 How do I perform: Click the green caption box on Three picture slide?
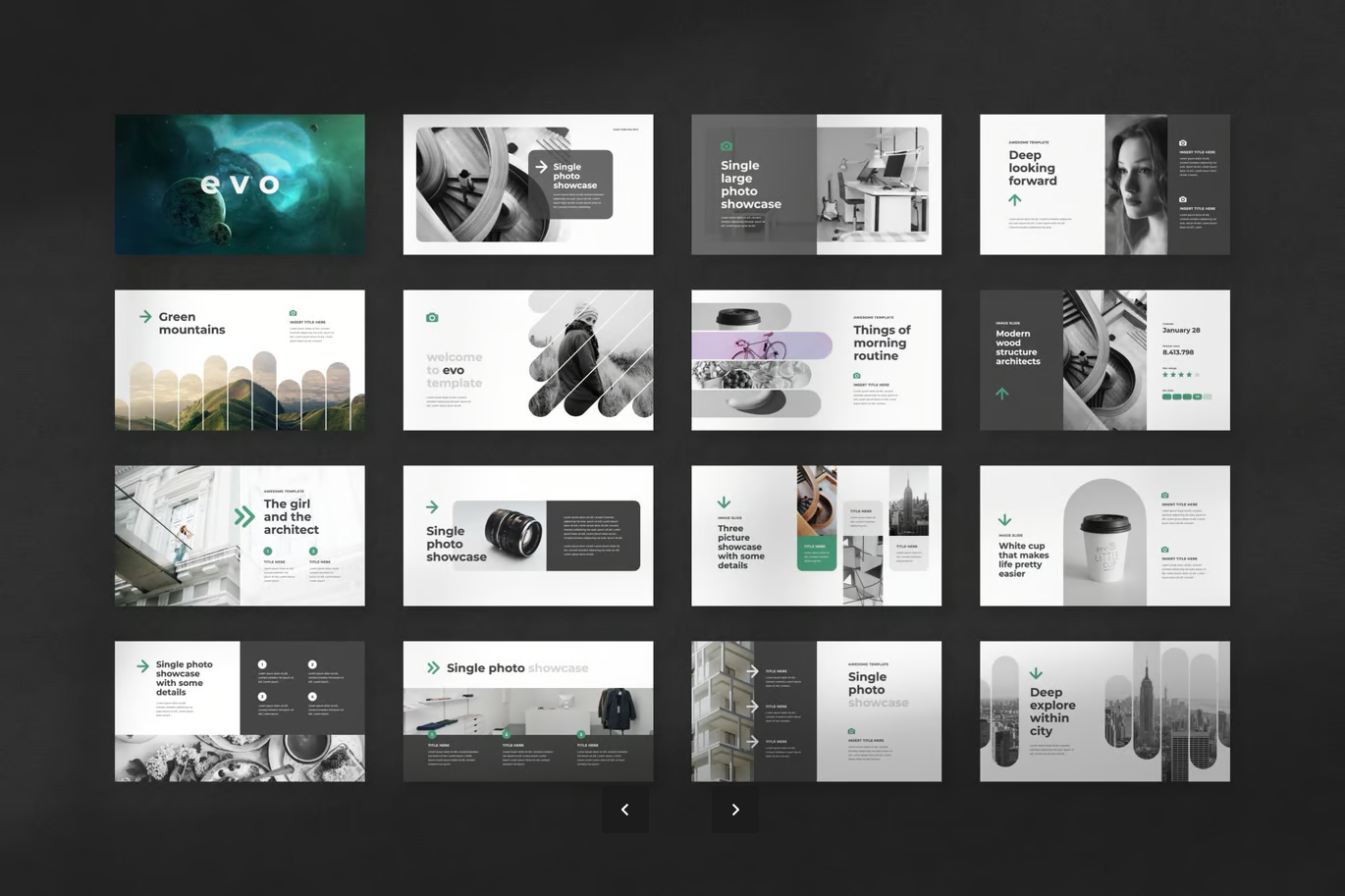[816, 553]
